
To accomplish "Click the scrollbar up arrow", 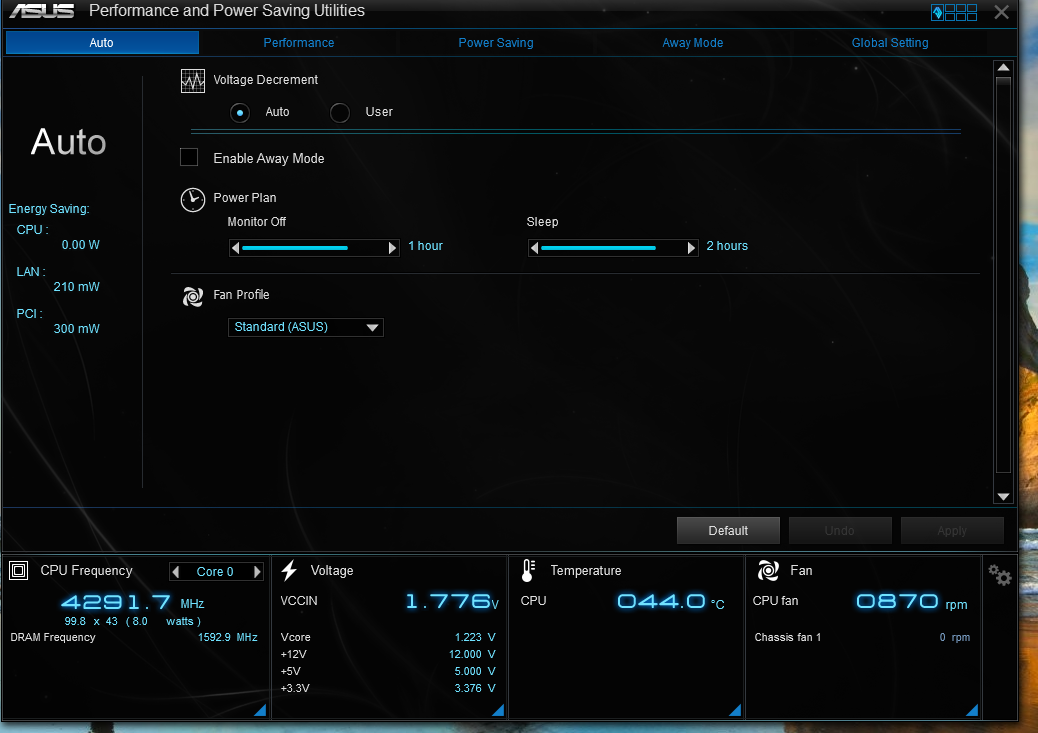I will click(1004, 68).
